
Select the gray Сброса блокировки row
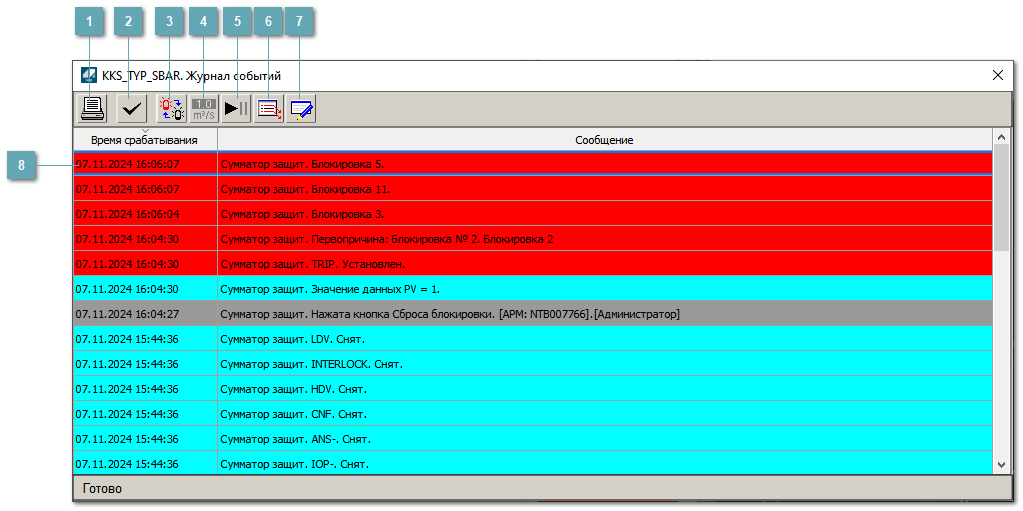click(533, 314)
